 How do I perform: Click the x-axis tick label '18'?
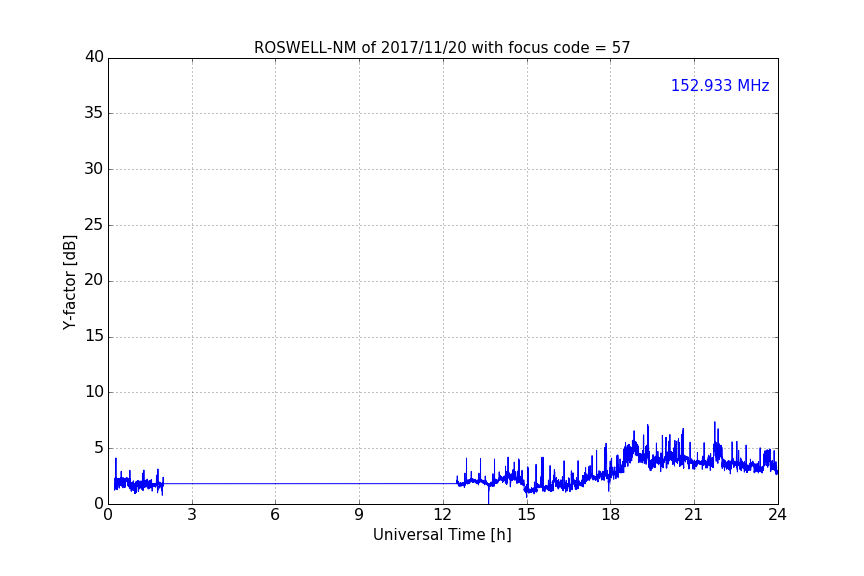click(611, 515)
